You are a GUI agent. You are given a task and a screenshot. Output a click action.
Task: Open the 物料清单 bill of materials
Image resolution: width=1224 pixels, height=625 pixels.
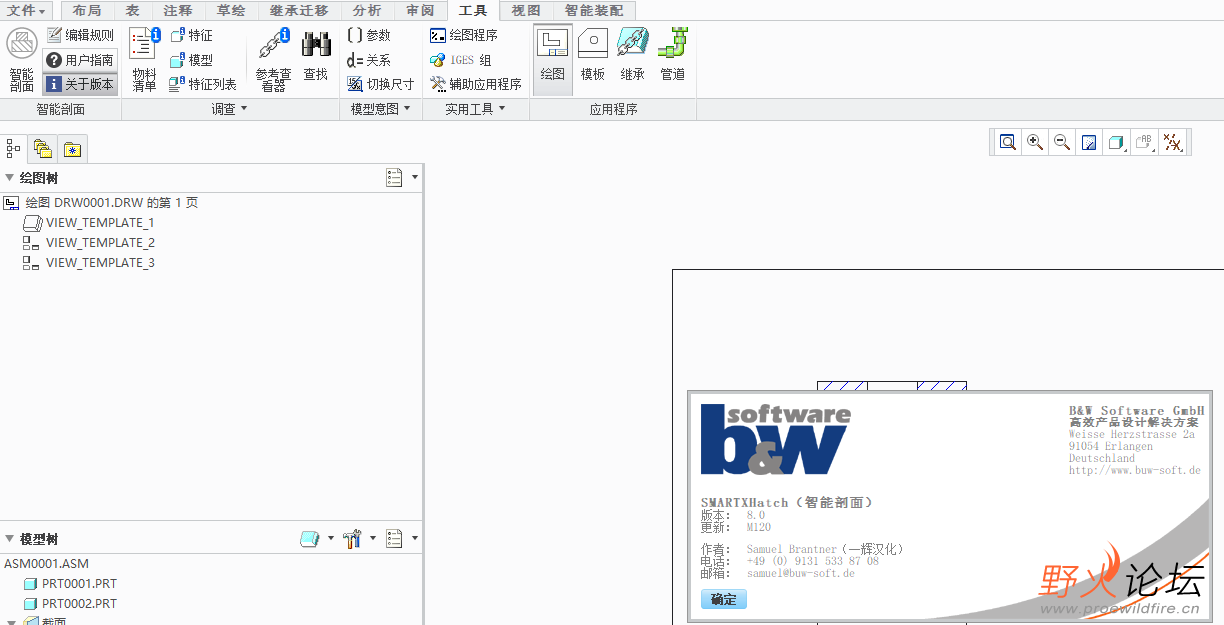145,60
